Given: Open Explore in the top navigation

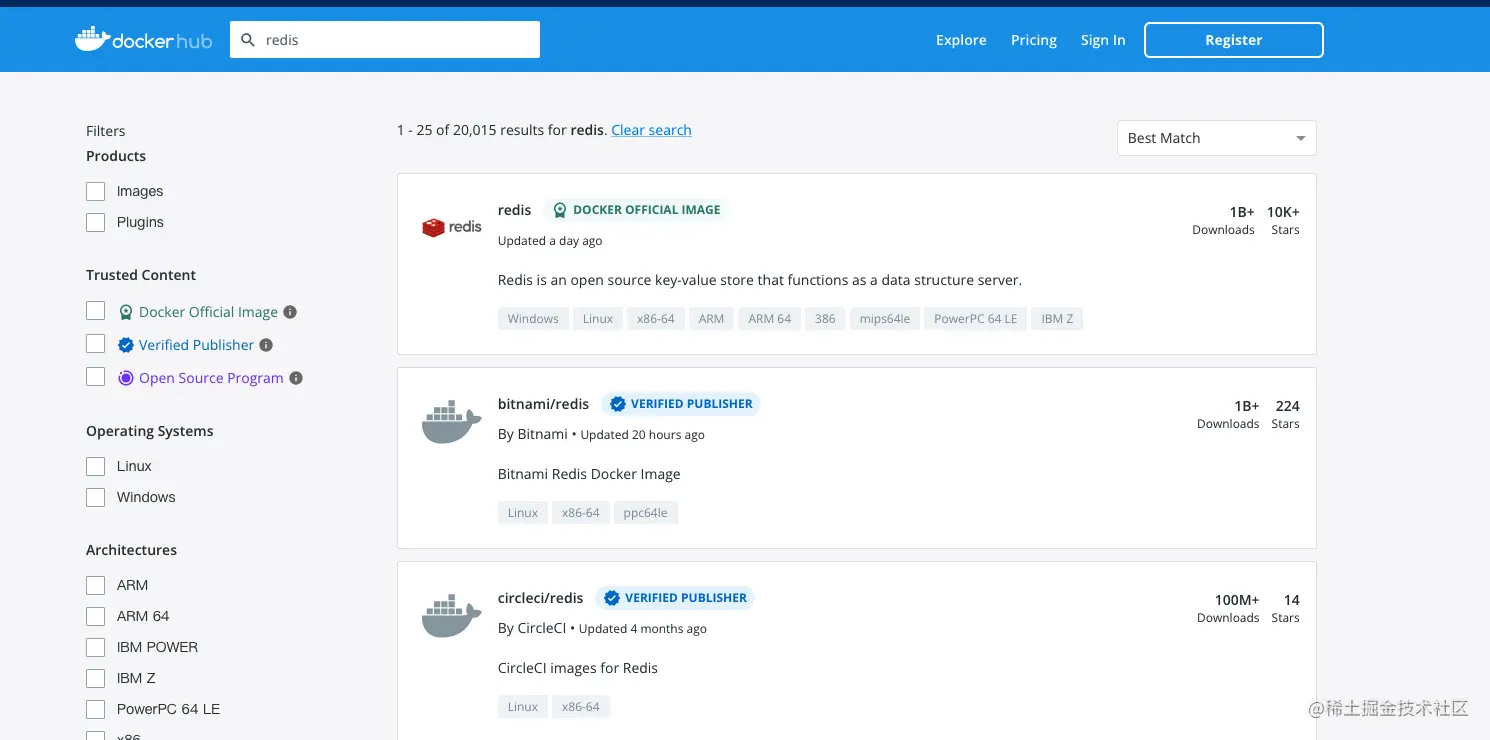Looking at the screenshot, I should tap(961, 40).
